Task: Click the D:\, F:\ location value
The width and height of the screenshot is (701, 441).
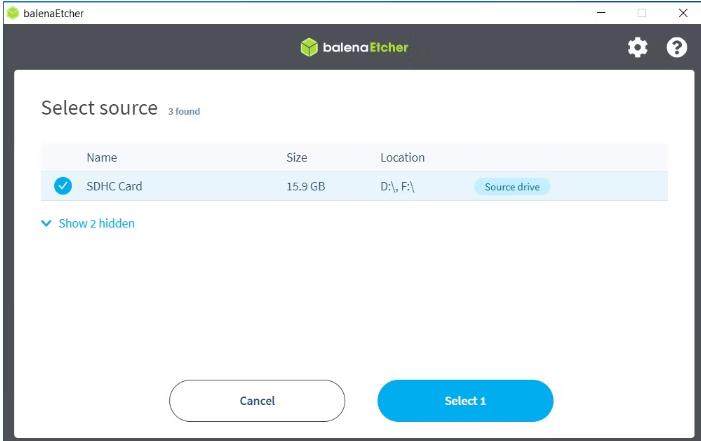Action: 397,187
